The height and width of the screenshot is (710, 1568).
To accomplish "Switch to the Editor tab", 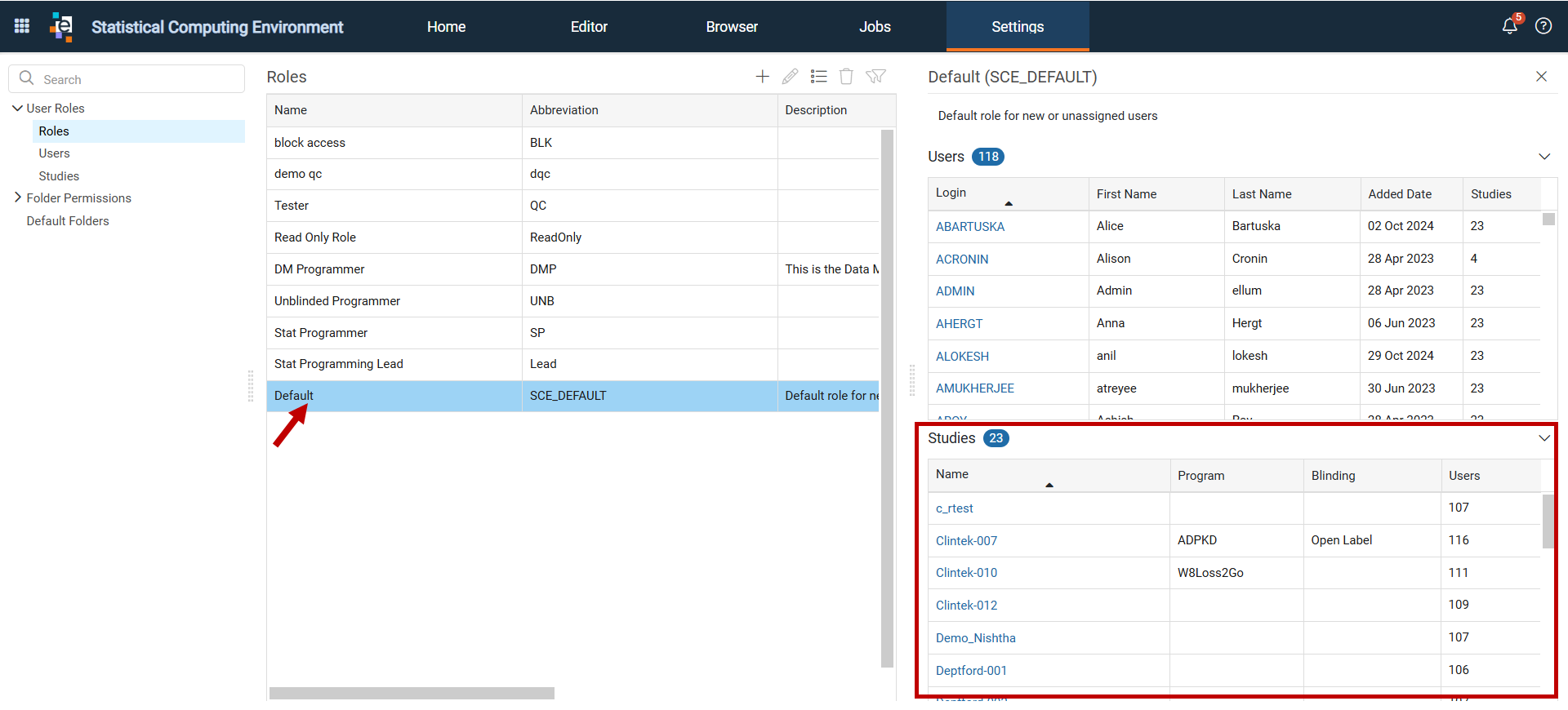I will (589, 26).
